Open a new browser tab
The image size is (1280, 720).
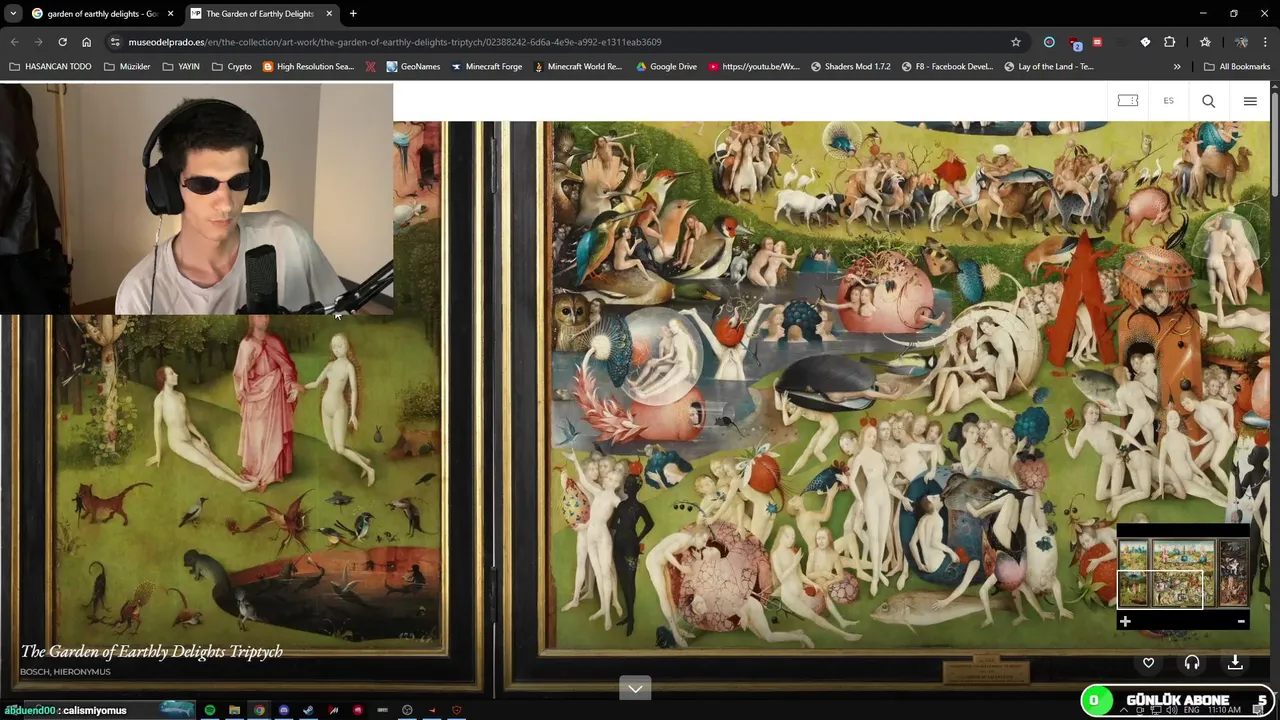[x=353, y=14]
